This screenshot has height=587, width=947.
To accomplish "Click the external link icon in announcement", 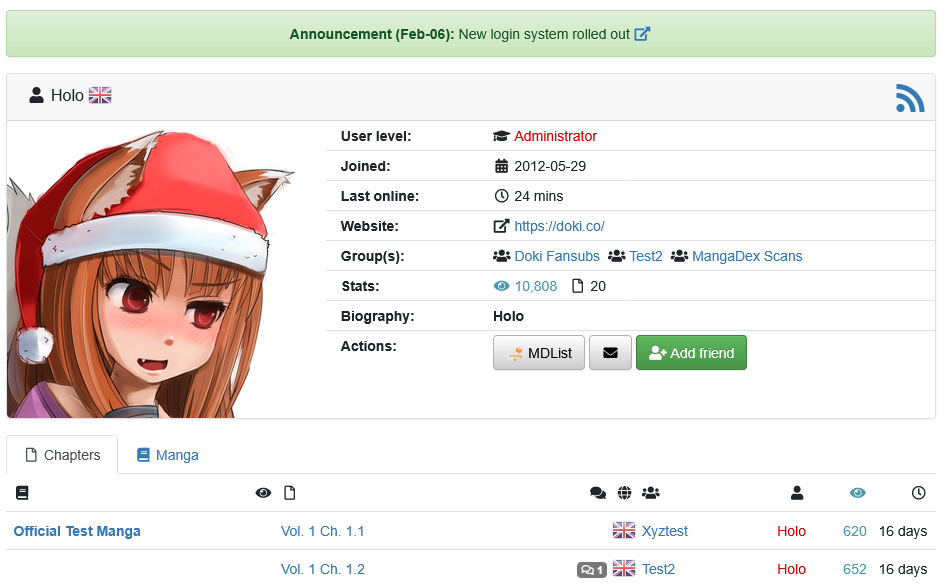I will point(642,34).
